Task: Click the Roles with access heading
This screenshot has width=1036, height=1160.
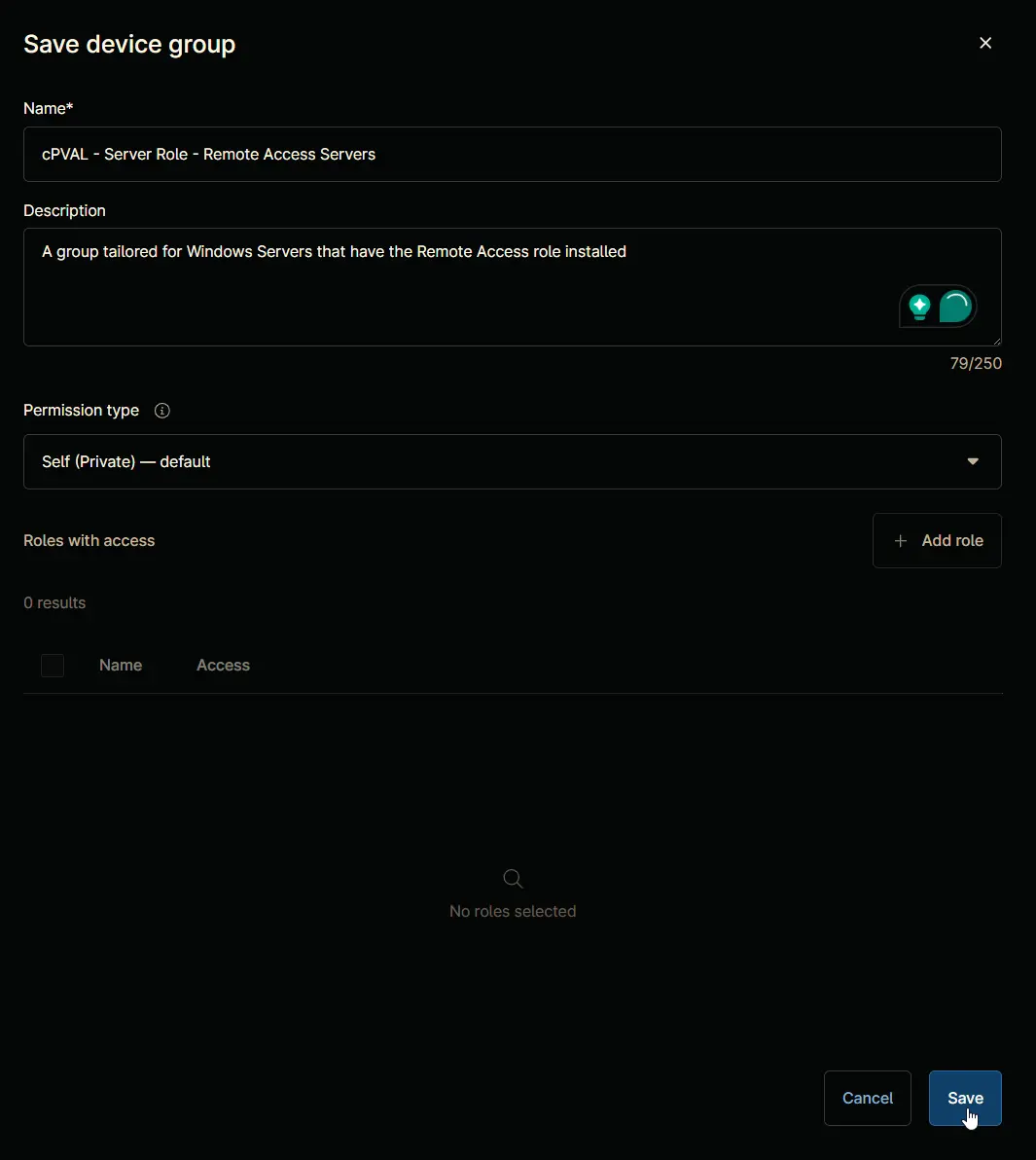Action: point(89,541)
